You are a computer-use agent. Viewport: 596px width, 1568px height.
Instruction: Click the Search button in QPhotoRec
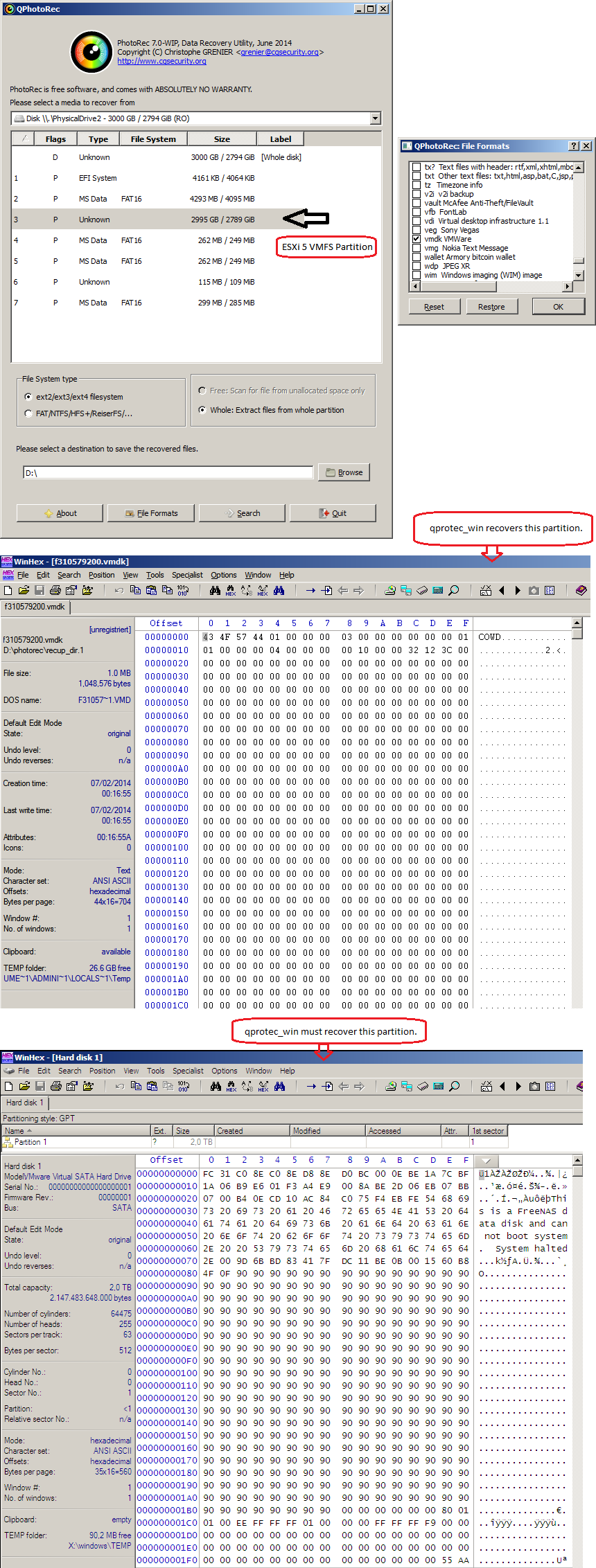click(242, 513)
